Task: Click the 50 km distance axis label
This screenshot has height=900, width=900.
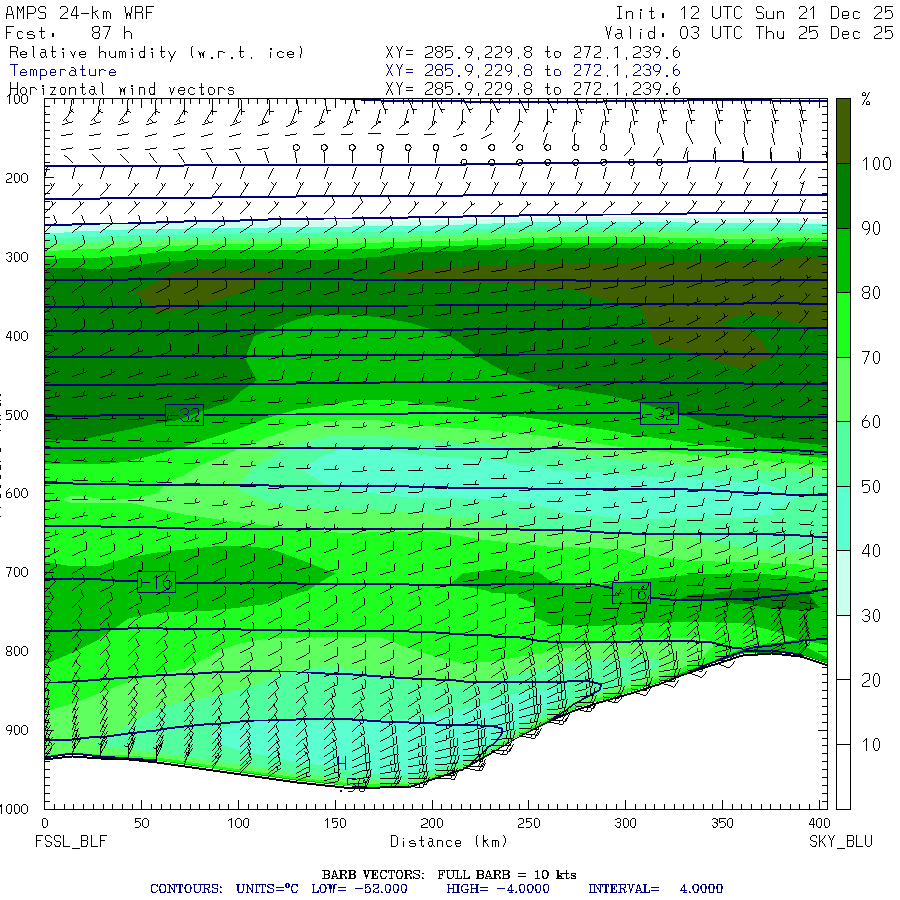Action: point(141,823)
